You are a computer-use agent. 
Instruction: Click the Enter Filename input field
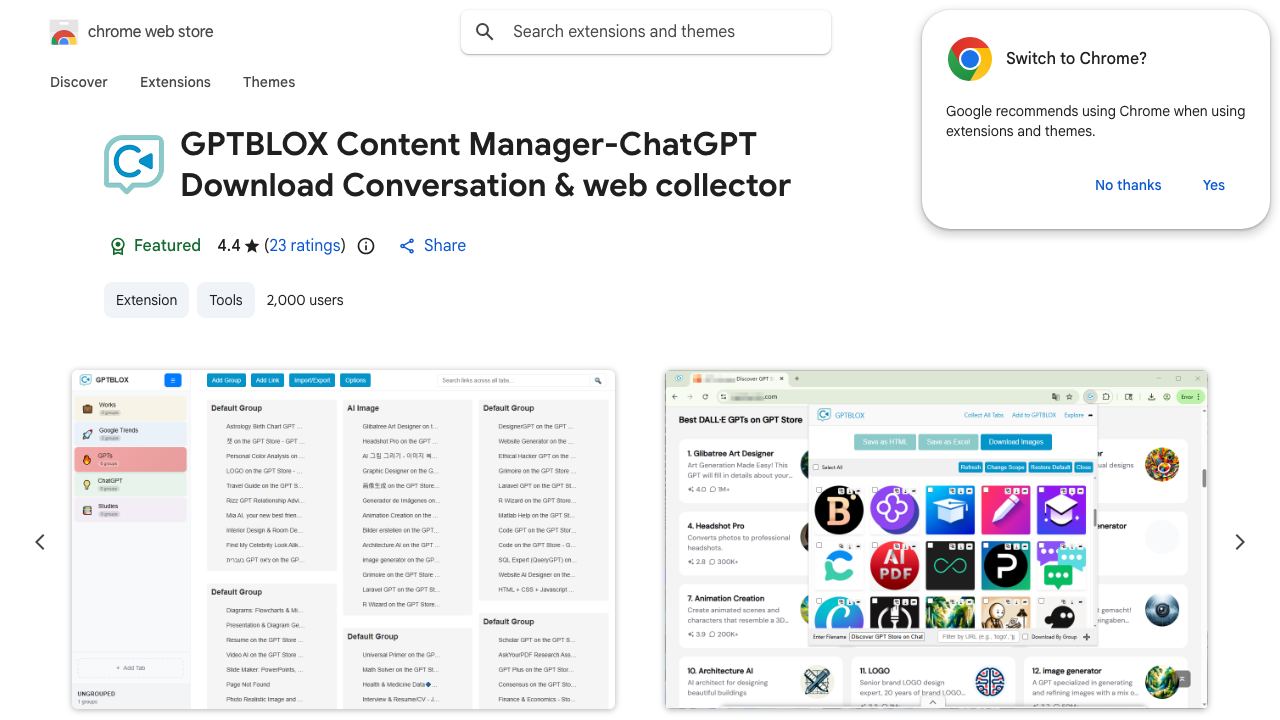point(887,637)
